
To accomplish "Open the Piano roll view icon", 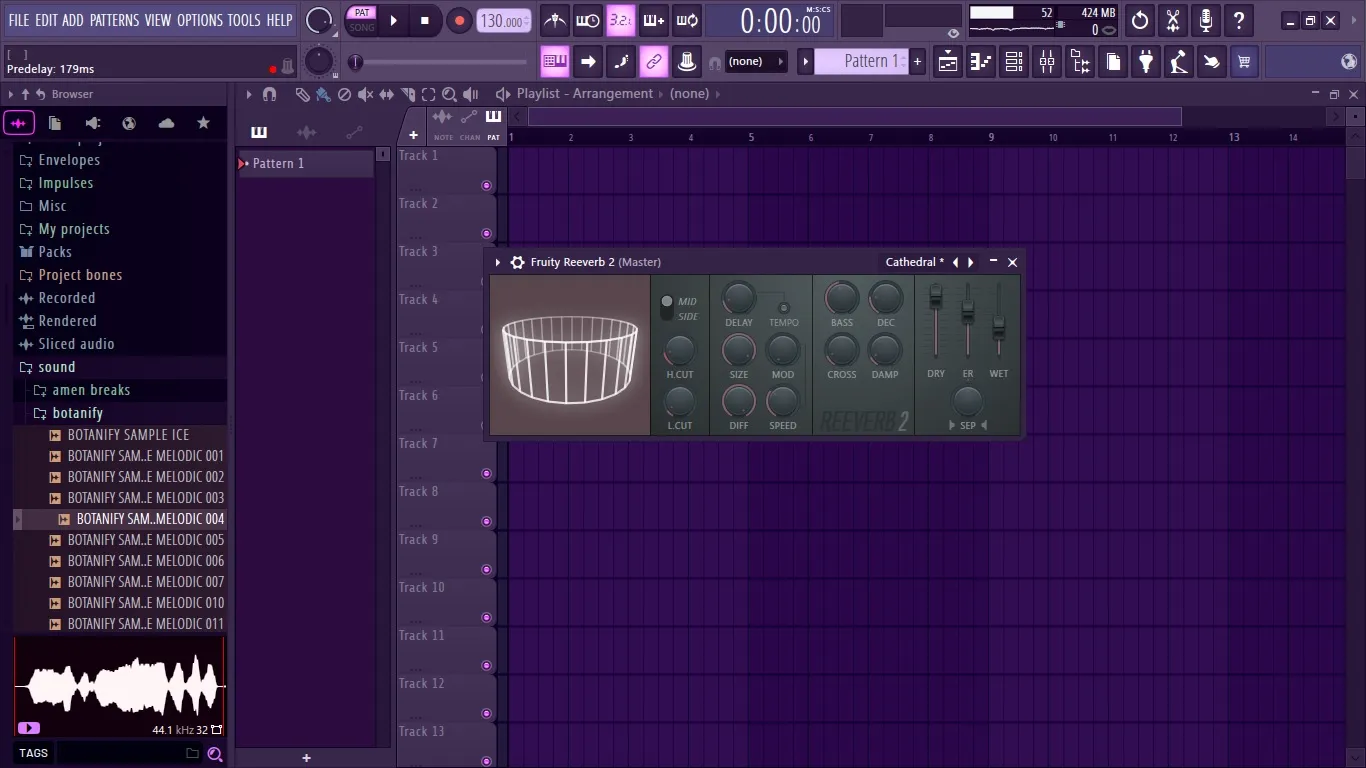I will coord(981,62).
